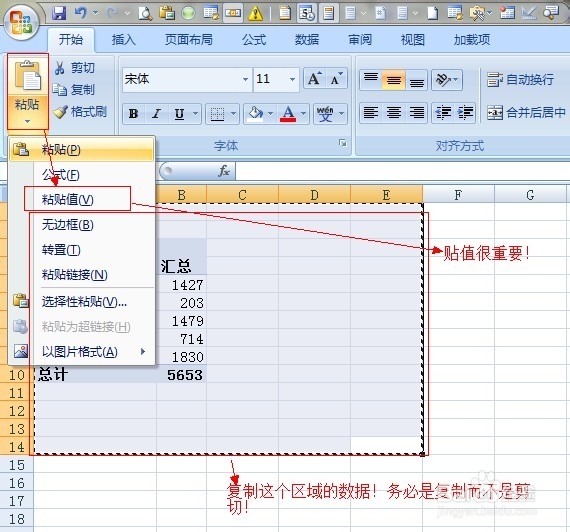Select column F header
The width and height of the screenshot is (570, 532).
click(458, 195)
